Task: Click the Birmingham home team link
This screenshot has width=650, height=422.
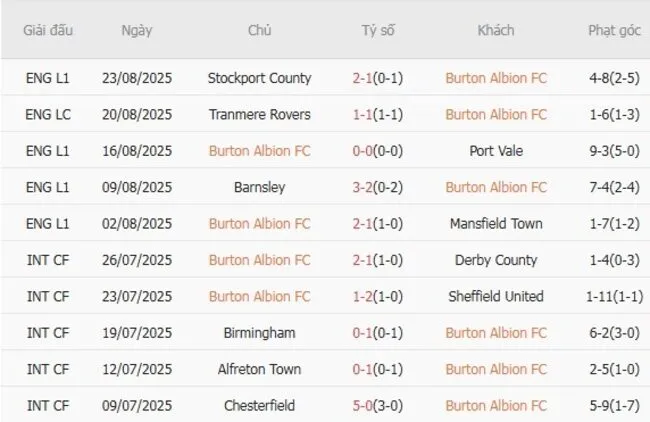Action: coord(259,332)
